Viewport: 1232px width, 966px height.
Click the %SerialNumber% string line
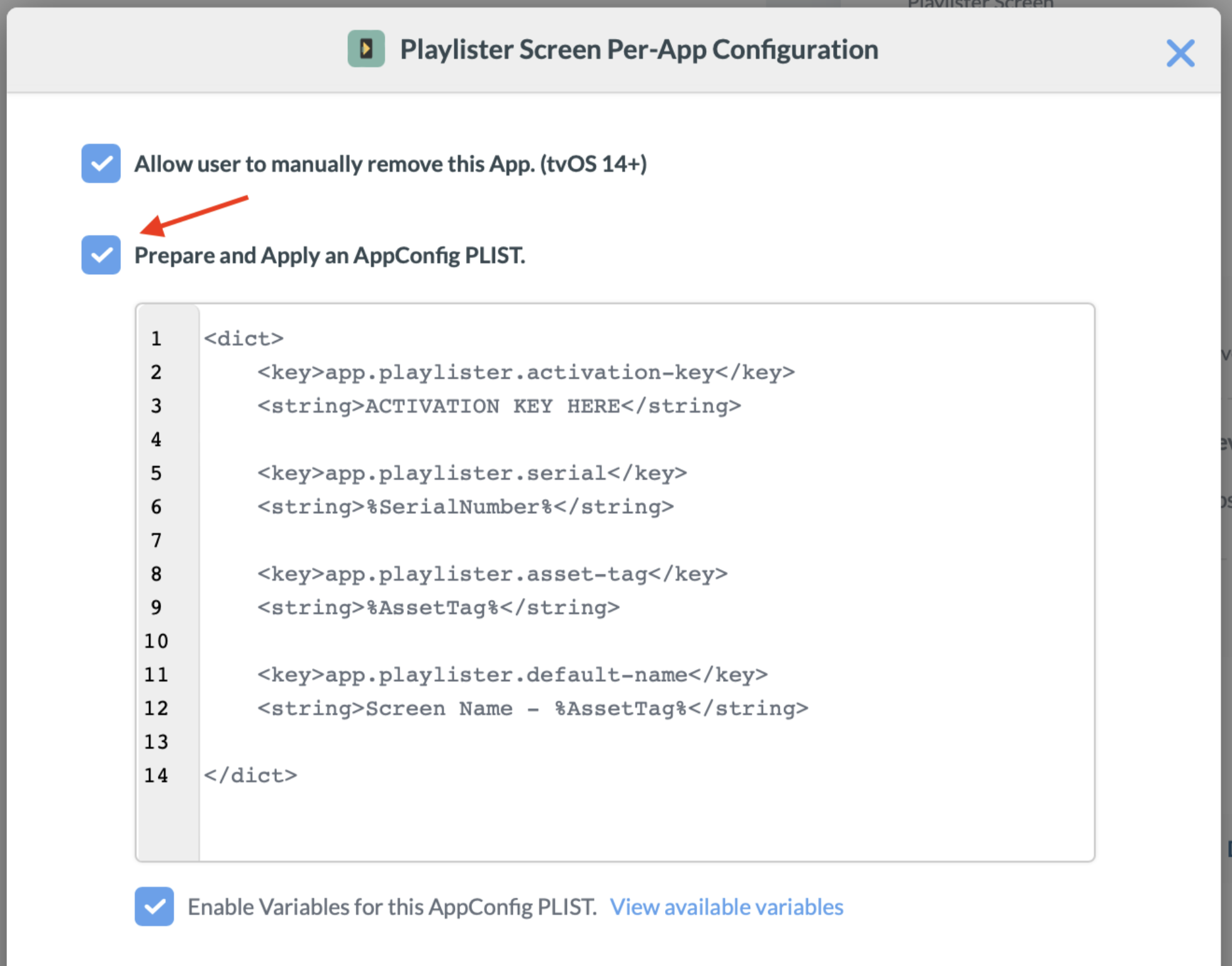(x=466, y=507)
